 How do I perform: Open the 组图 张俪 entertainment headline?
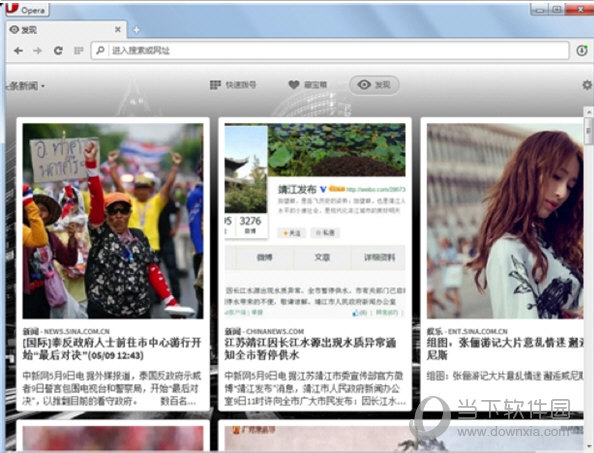pos(505,349)
